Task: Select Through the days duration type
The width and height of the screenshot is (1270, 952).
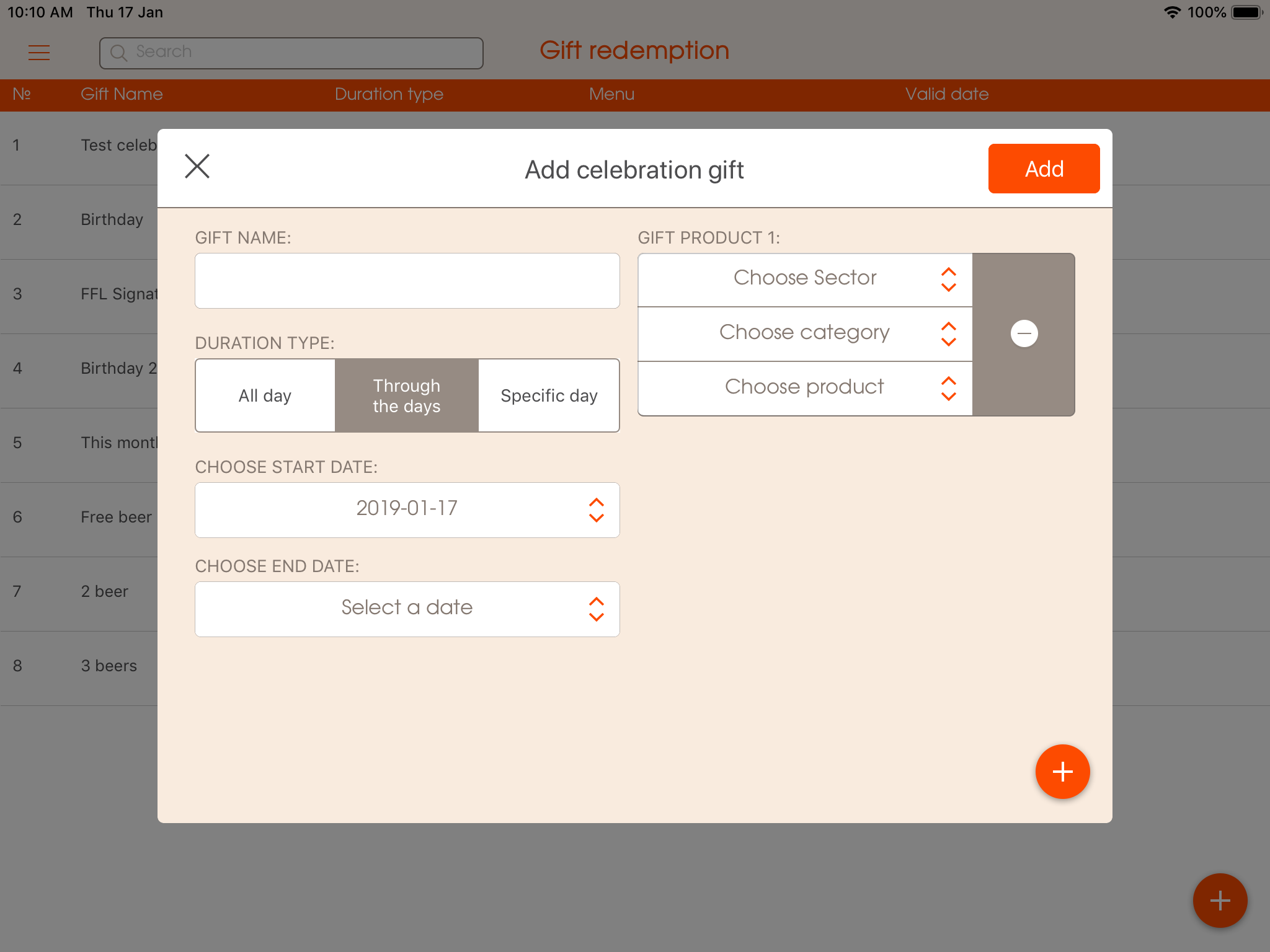Action: click(407, 395)
